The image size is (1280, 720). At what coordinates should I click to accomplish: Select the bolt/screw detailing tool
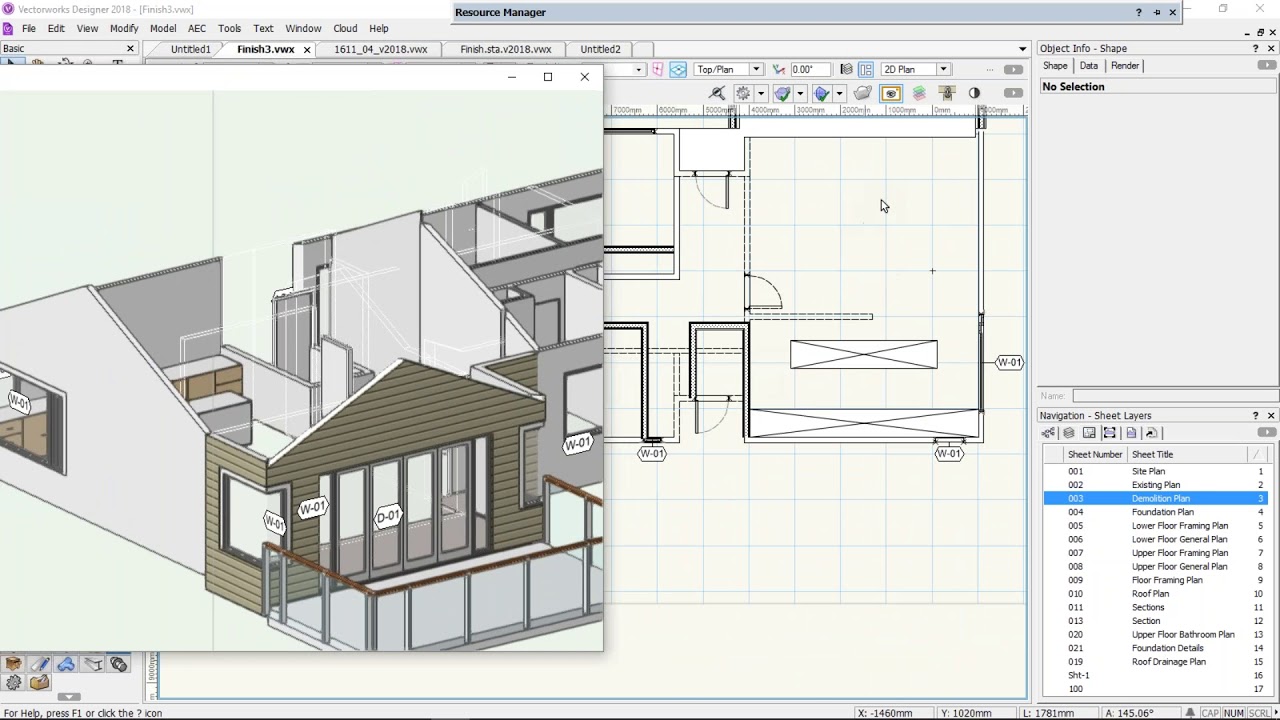pyautogui.click(x=118, y=664)
